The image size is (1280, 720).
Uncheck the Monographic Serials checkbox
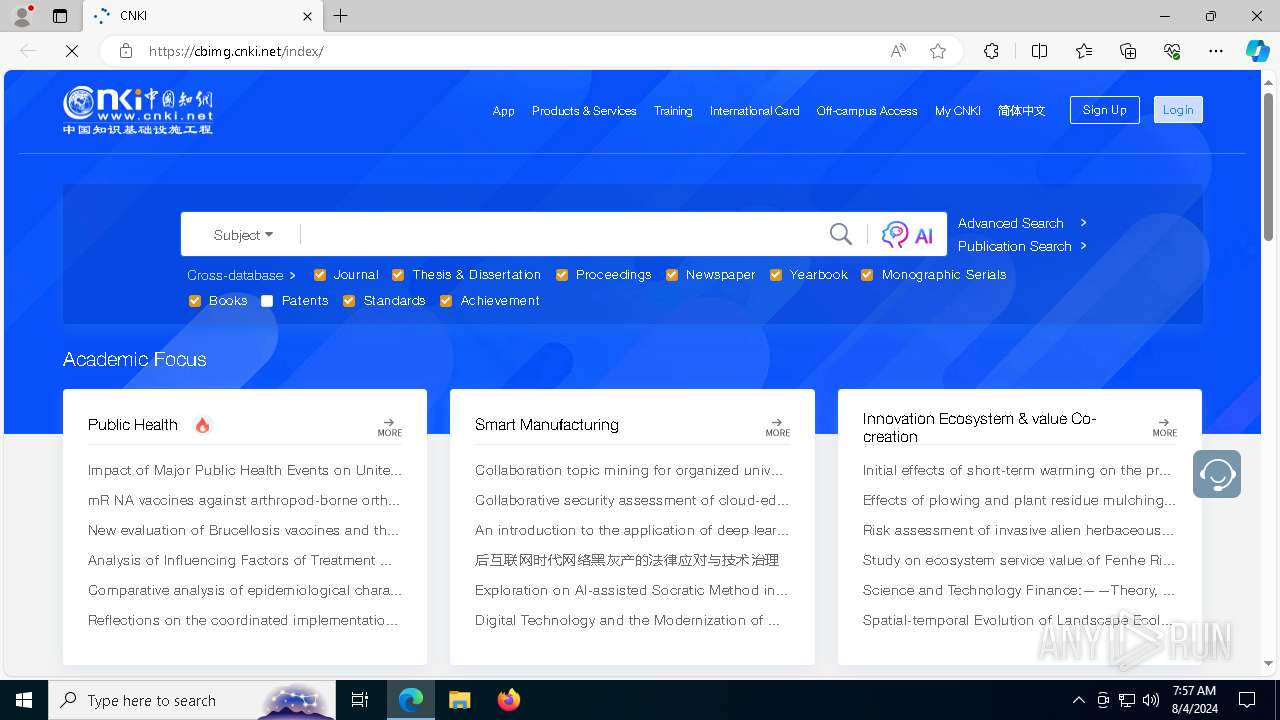[x=867, y=275]
